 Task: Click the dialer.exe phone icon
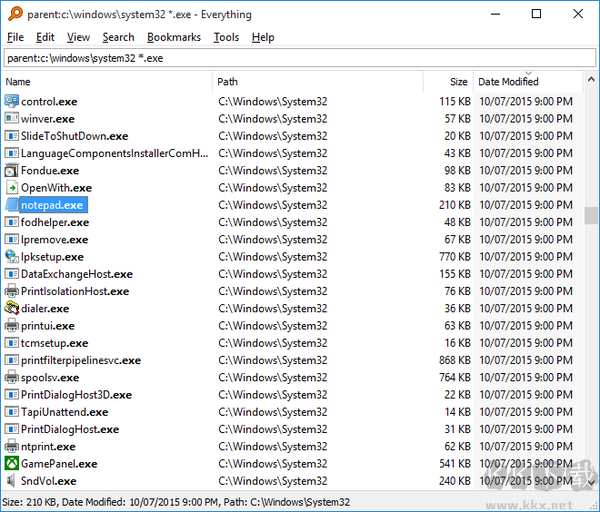click(11, 308)
